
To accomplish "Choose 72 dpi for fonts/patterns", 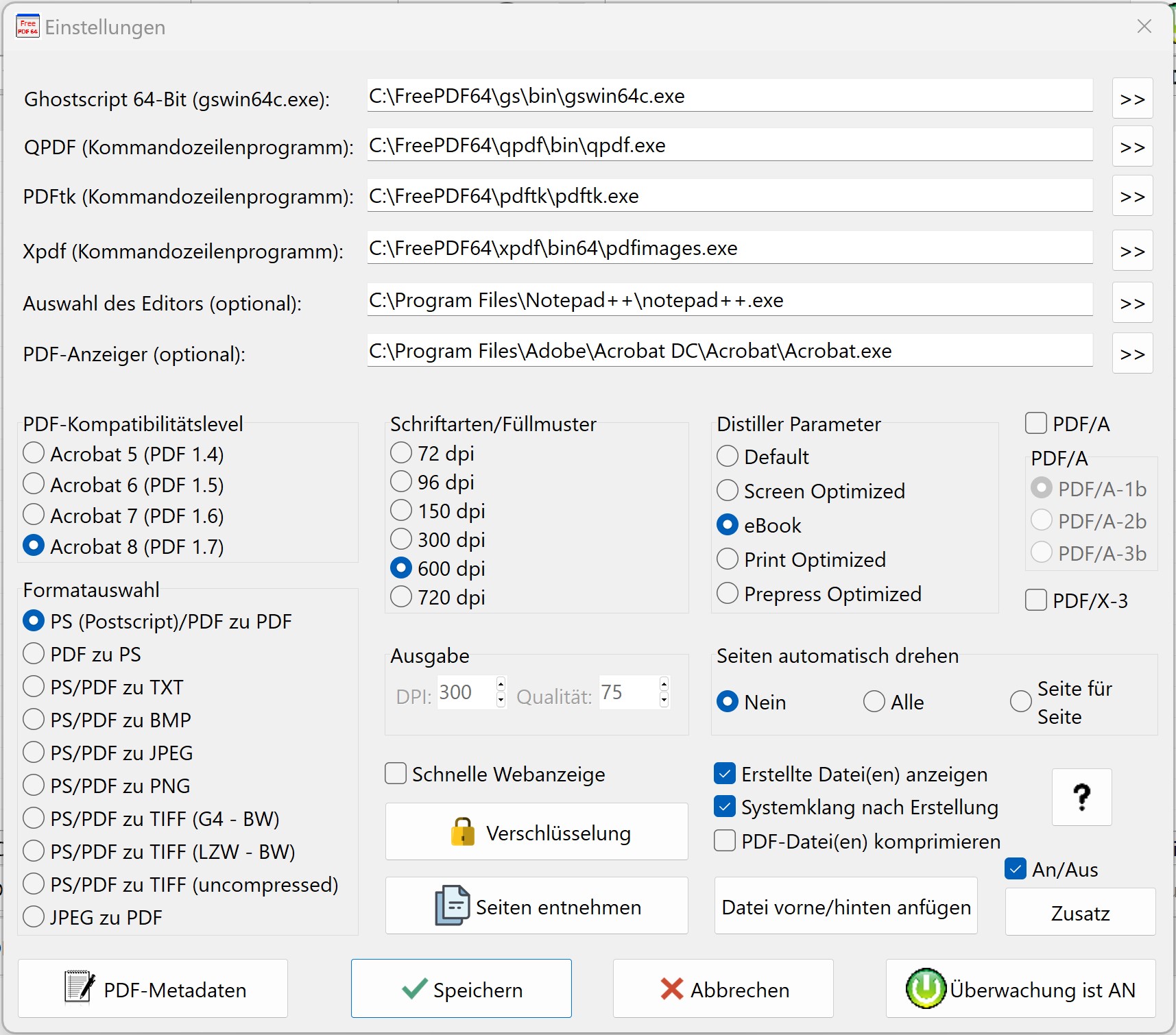I will 432,453.
